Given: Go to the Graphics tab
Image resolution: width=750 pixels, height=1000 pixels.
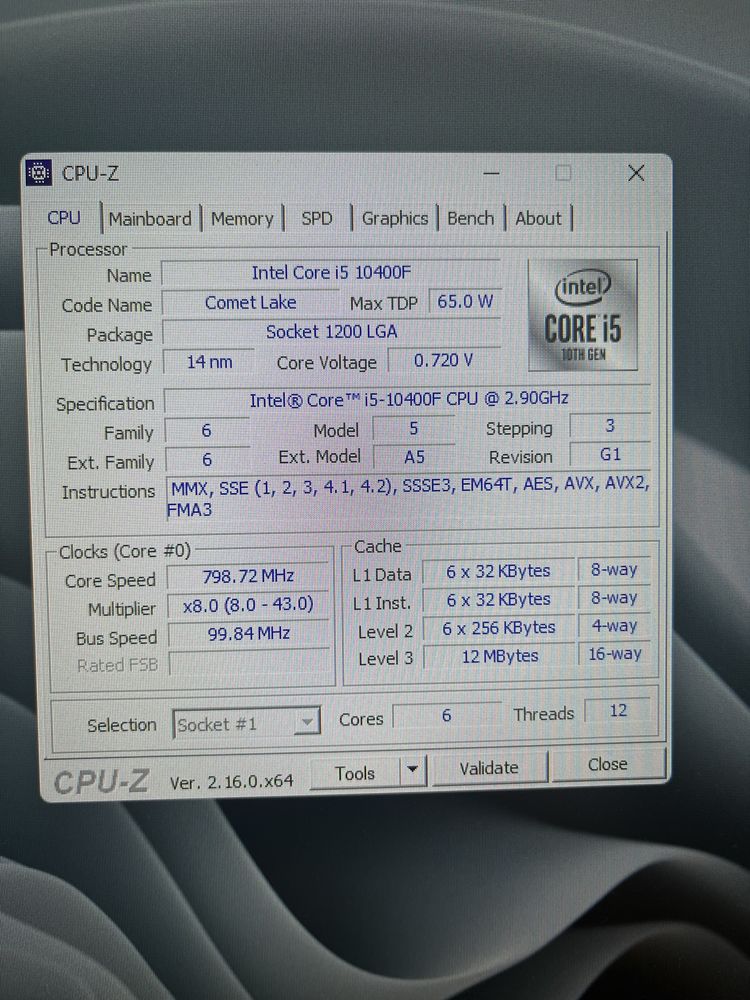Looking at the screenshot, I should point(395,218).
